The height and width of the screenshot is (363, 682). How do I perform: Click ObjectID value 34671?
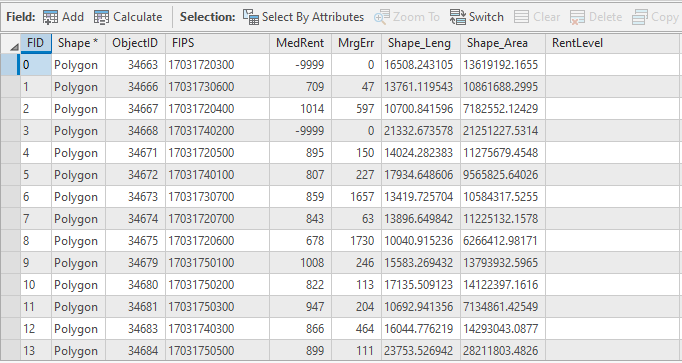[143, 153]
